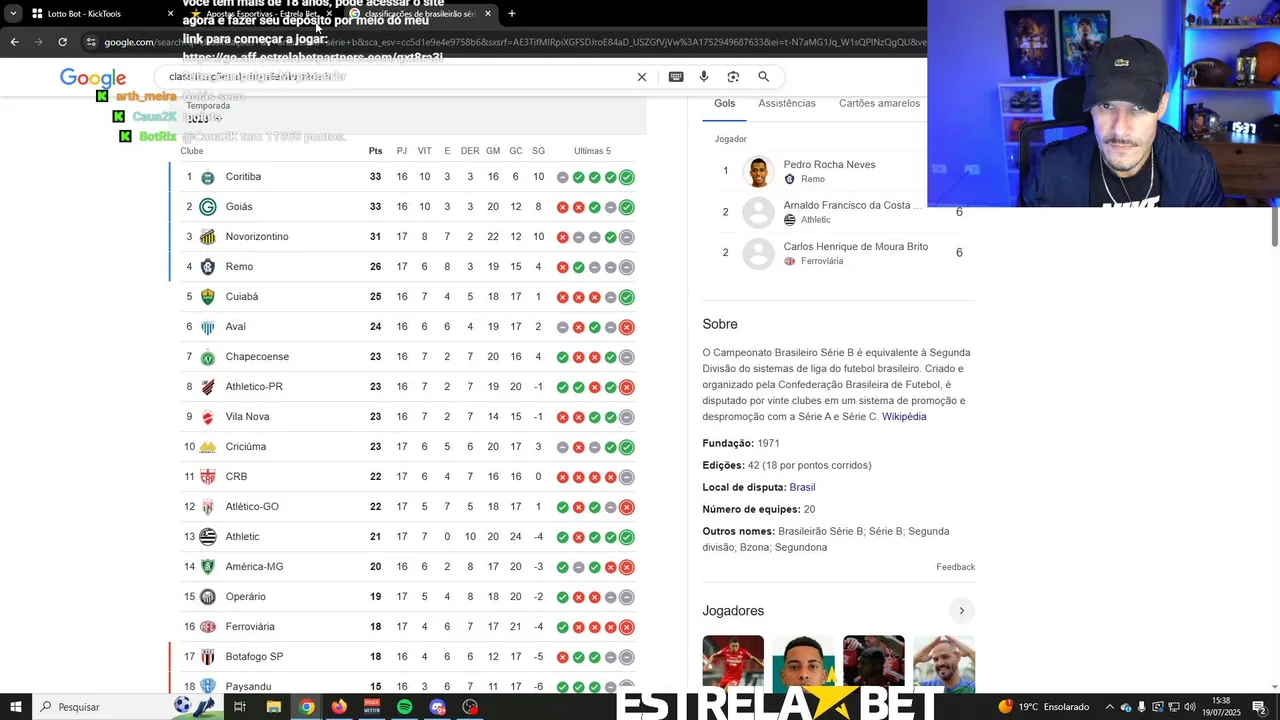
Task: Click the magnifier search submit icon
Action: point(763,77)
